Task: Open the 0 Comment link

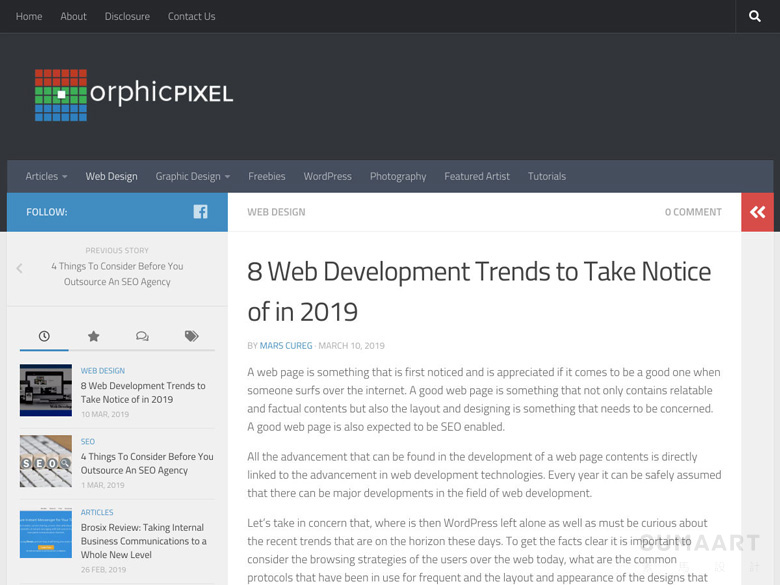Action: (x=693, y=212)
